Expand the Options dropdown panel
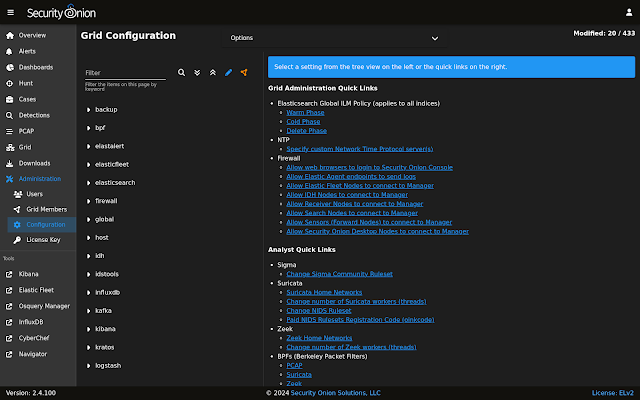Screen dimensions: 640x400 click(335, 38)
